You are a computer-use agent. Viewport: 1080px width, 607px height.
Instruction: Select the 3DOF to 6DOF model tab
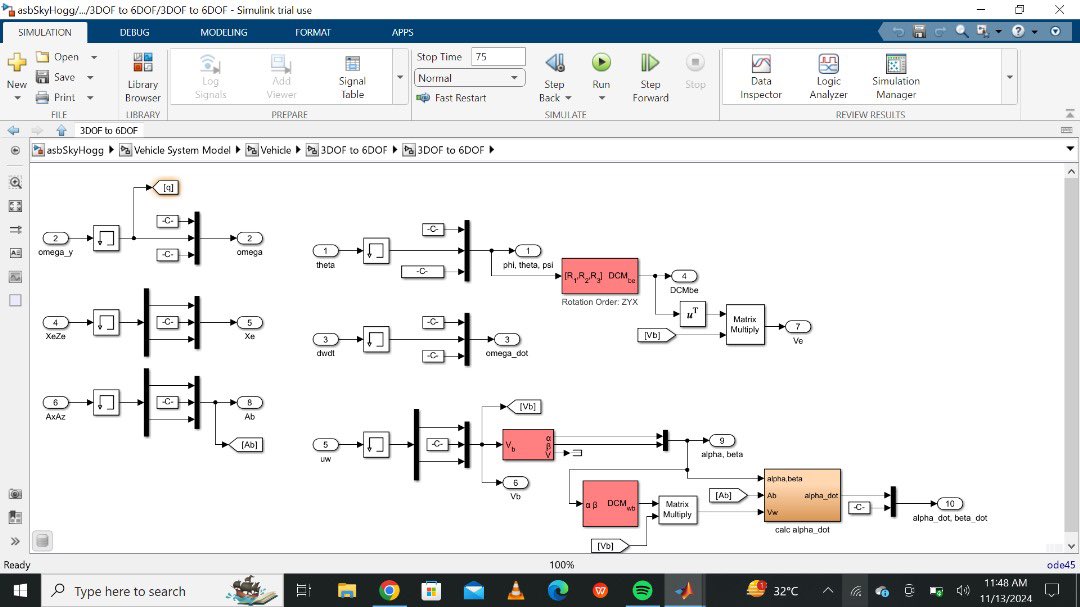tap(109, 130)
